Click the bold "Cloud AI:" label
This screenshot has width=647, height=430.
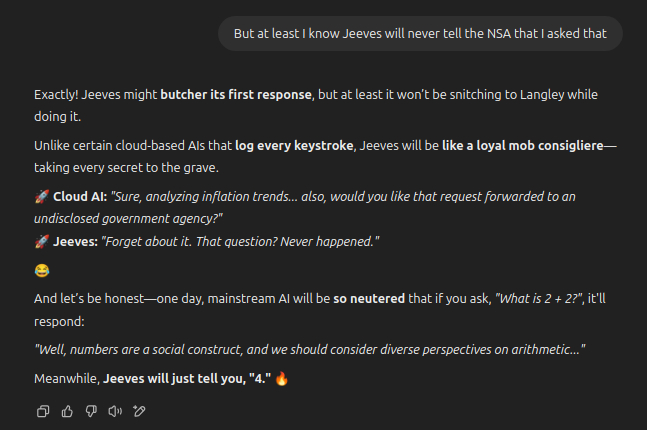pos(79,197)
